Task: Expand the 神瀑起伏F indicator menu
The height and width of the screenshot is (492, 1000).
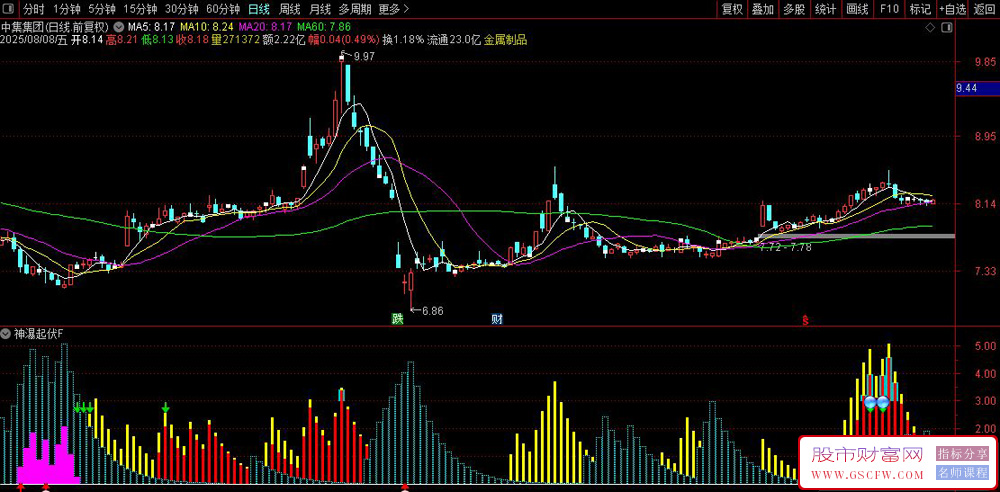Action: coord(6,333)
